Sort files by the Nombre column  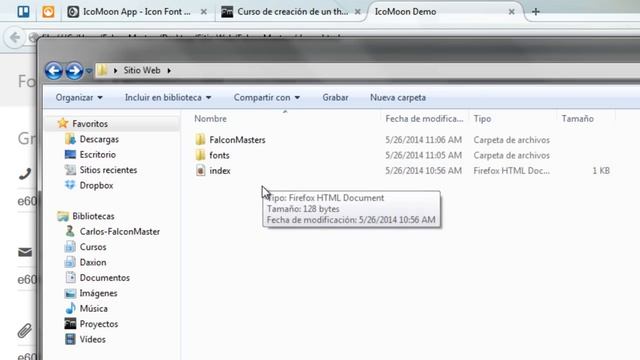pos(210,119)
